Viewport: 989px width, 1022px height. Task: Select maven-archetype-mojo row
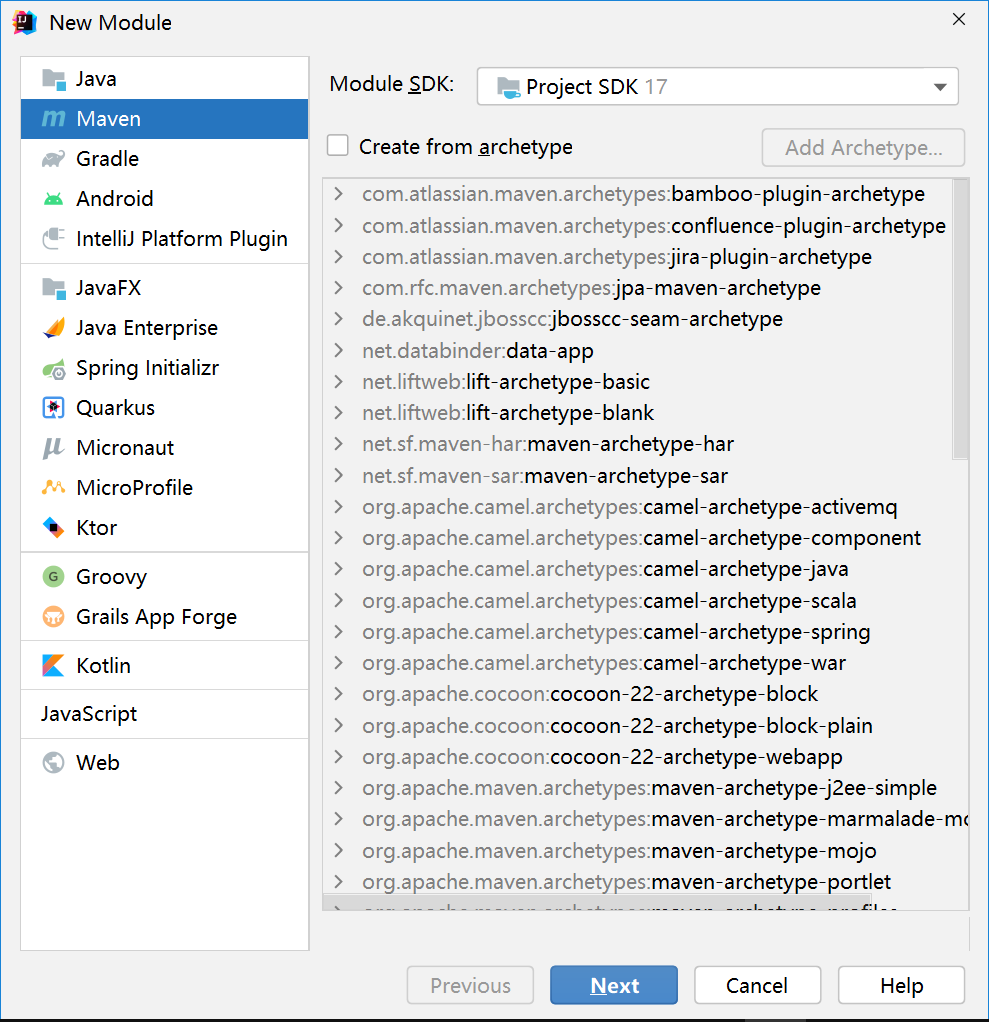(x=638, y=851)
